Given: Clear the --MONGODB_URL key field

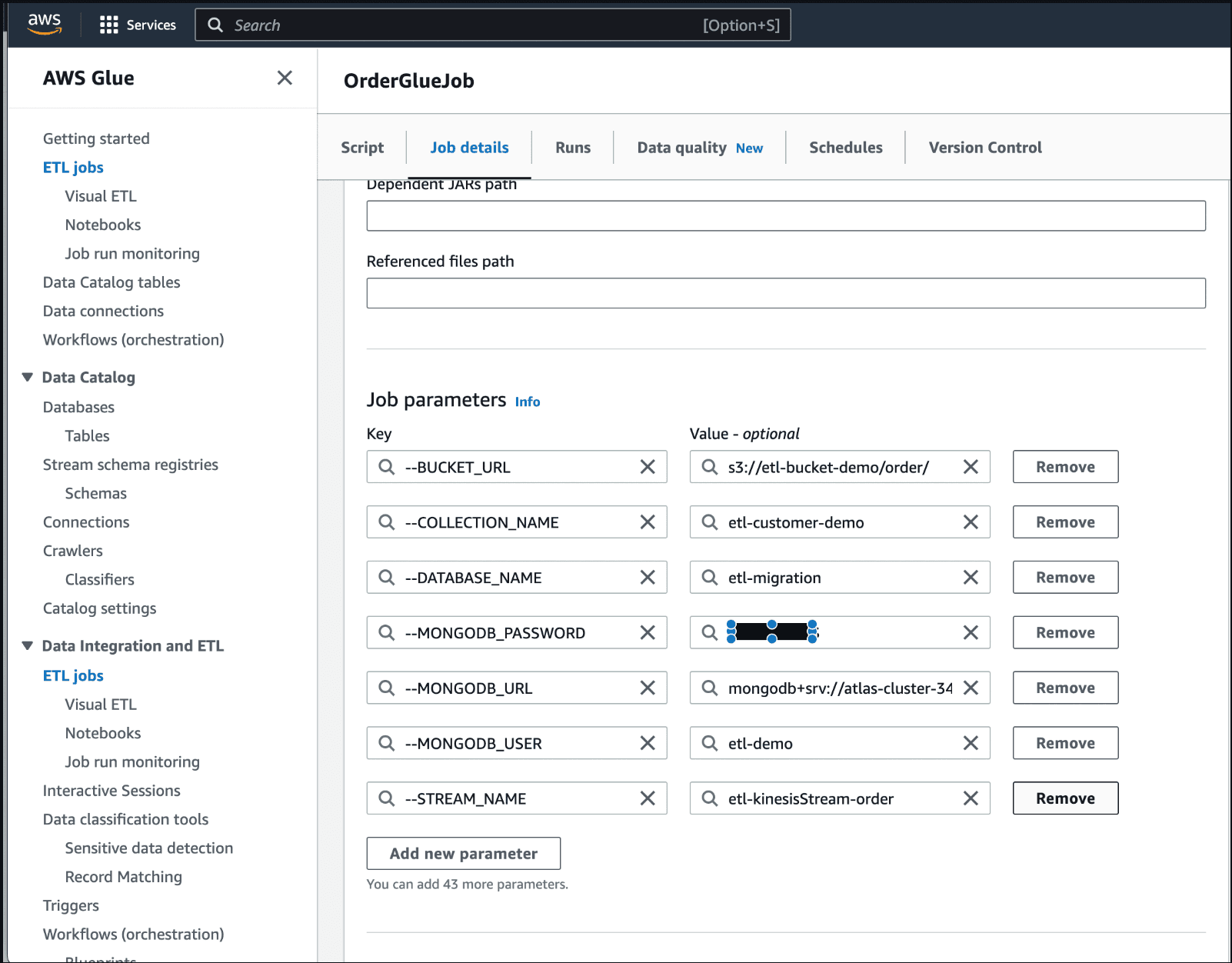Looking at the screenshot, I should (648, 688).
